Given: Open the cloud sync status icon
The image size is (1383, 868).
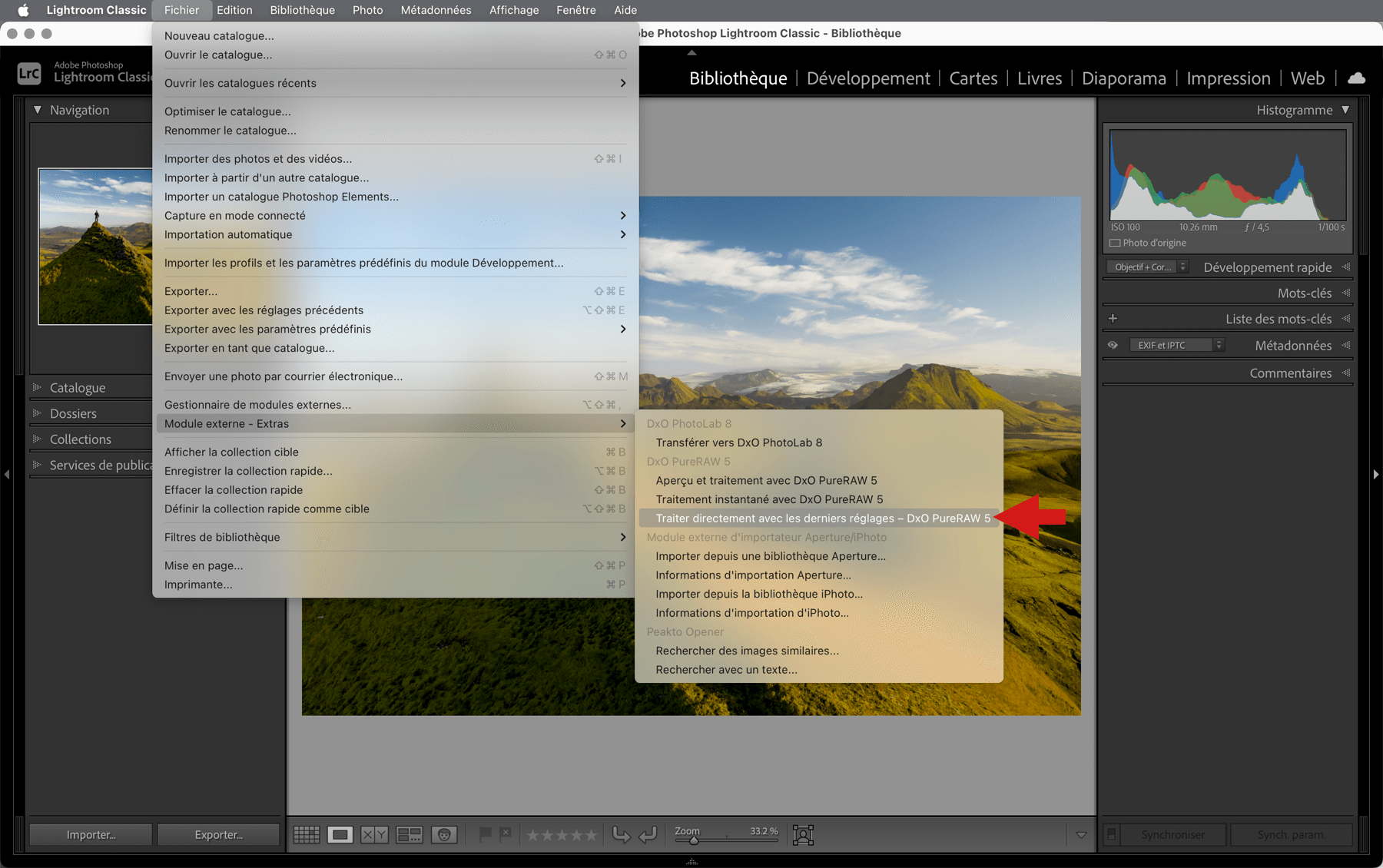Looking at the screenshot, I should click(1357, 78).
